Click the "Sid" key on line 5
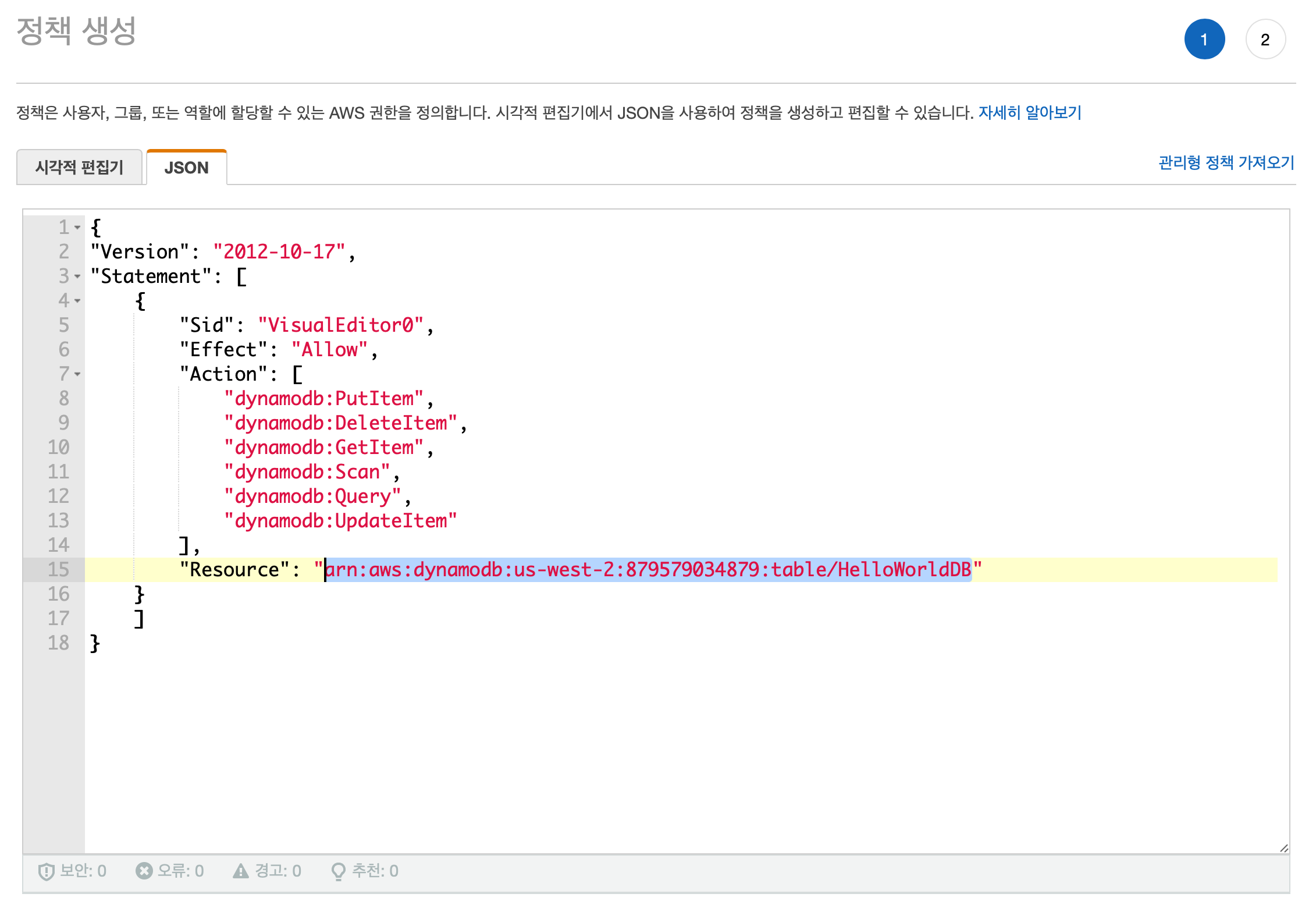 207,325
